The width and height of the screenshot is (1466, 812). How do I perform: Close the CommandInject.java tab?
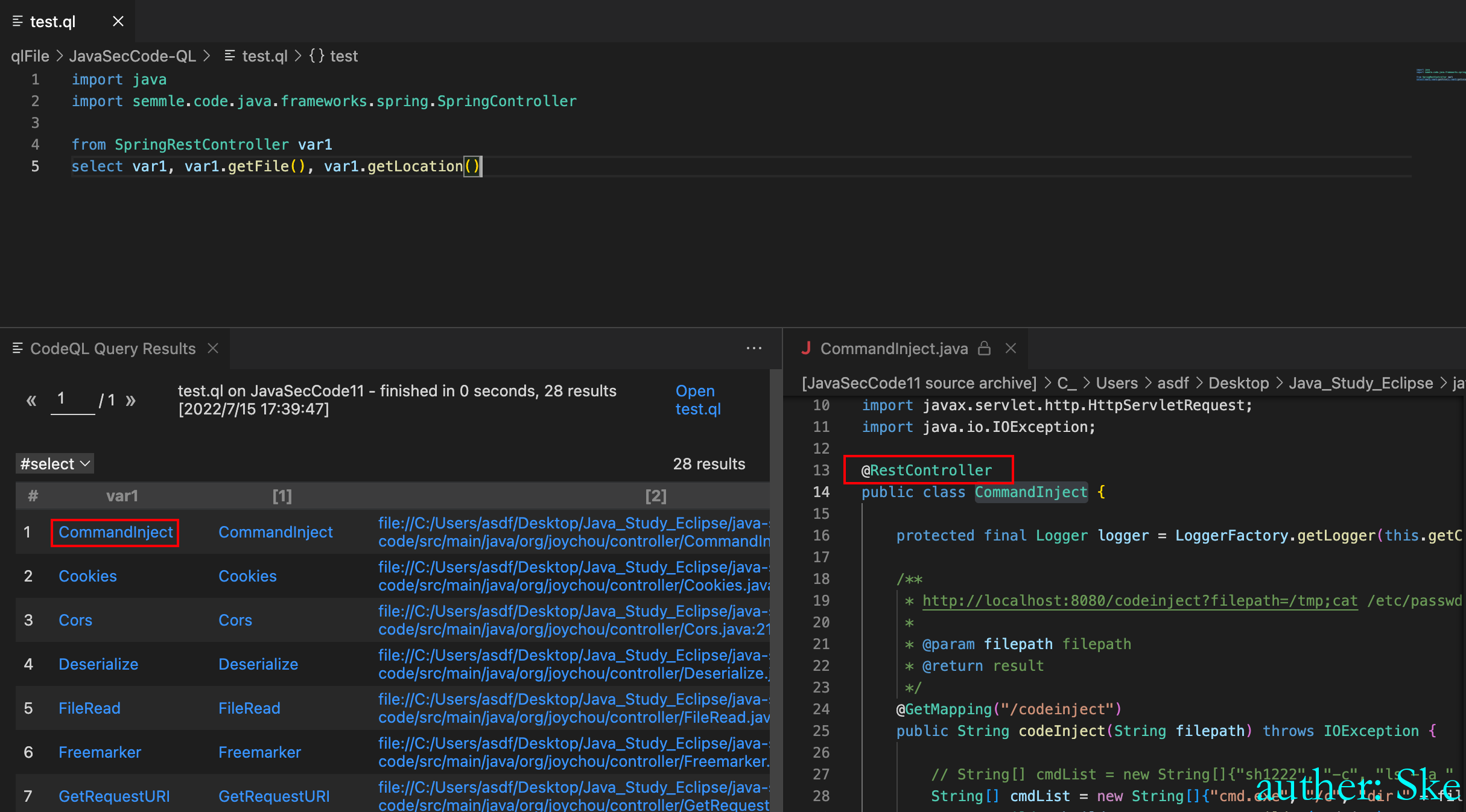point(1011,348)
